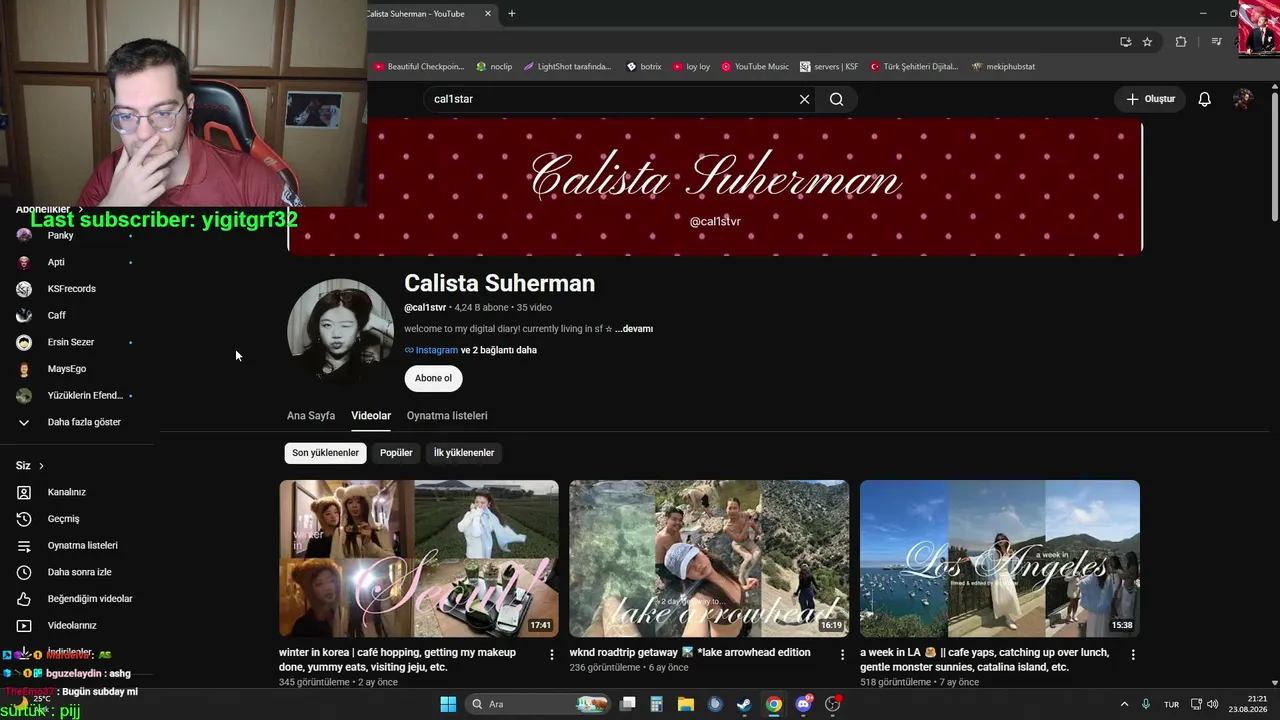Open the YouTube account avatar menu

click(x=1243, y=99)
